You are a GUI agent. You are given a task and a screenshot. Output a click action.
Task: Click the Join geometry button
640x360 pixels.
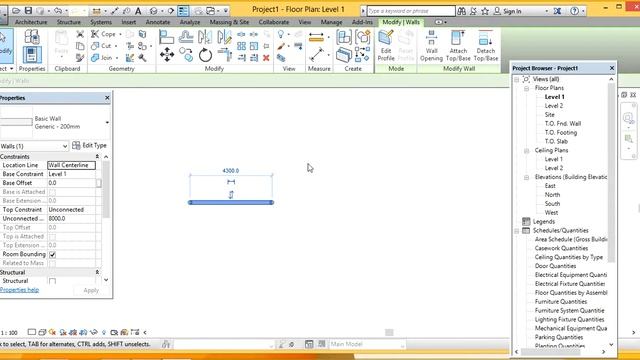coord(102,58)
